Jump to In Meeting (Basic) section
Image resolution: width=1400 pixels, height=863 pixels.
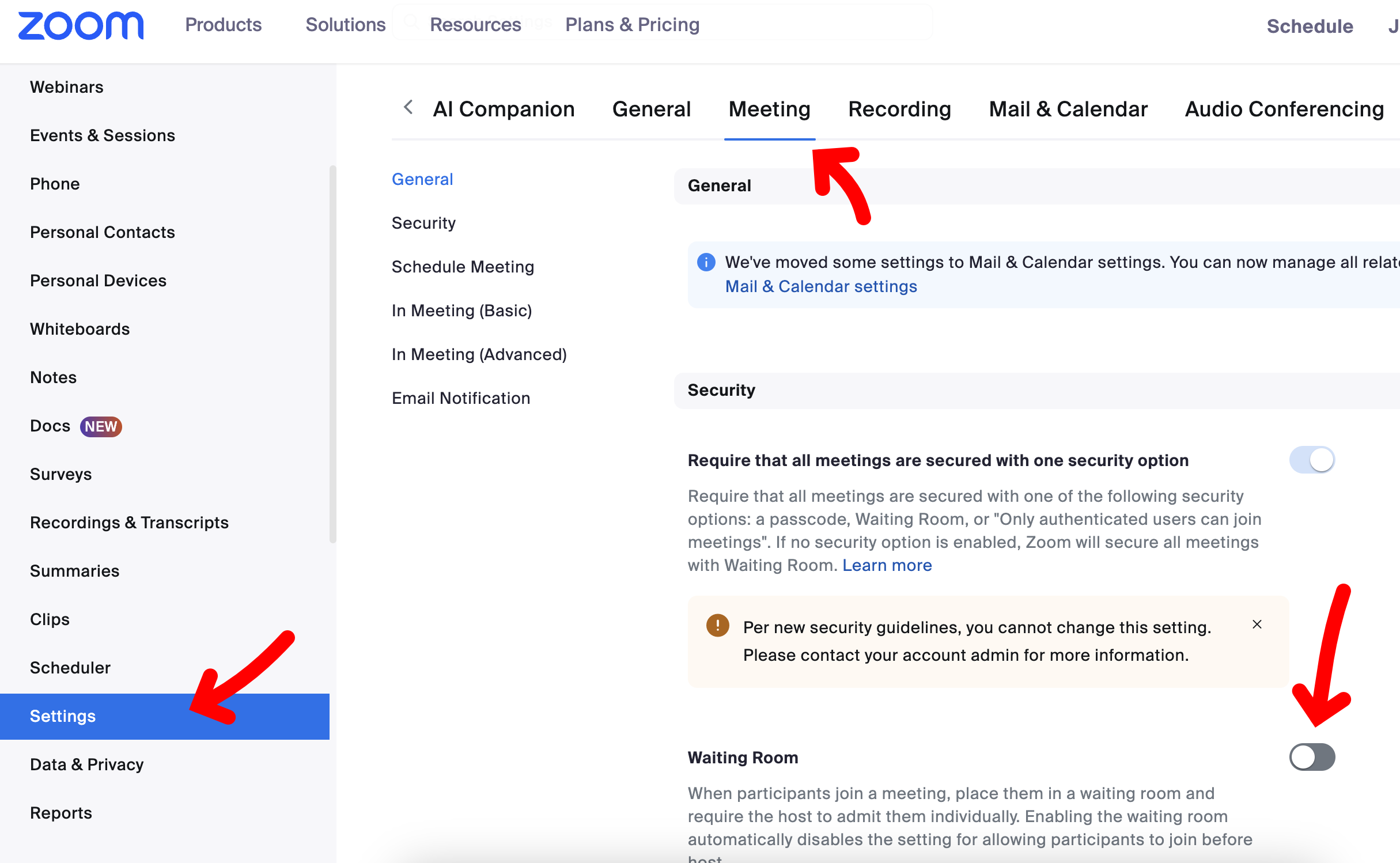click(461, 311)
